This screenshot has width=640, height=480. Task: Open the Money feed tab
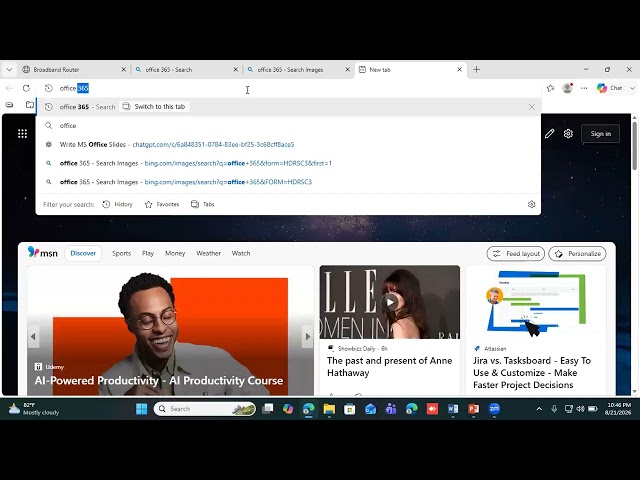[x=175, y=253]
